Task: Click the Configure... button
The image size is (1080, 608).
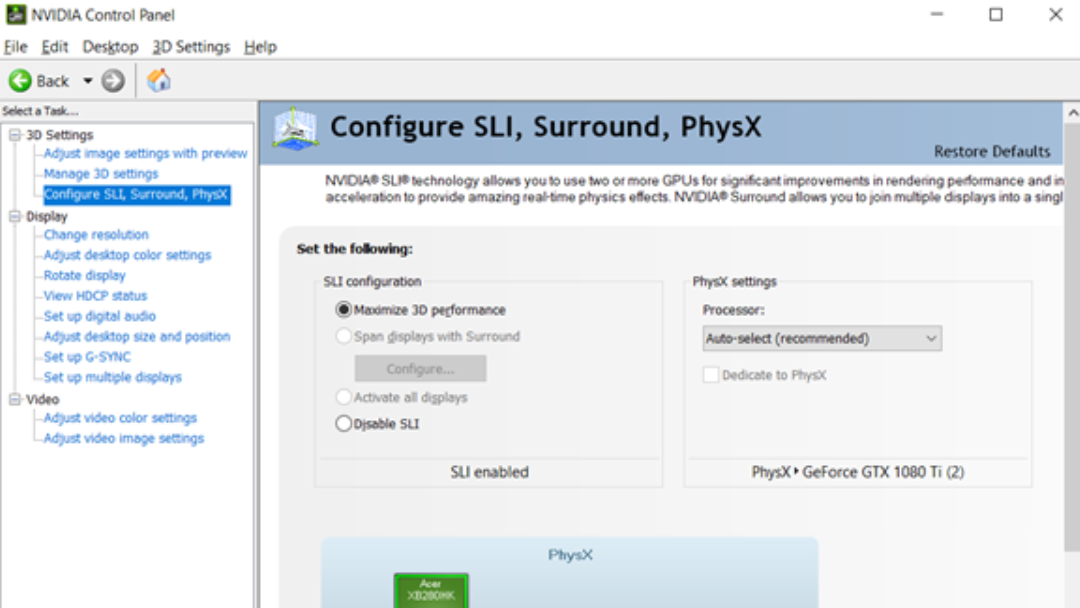Action: (420, 368)
